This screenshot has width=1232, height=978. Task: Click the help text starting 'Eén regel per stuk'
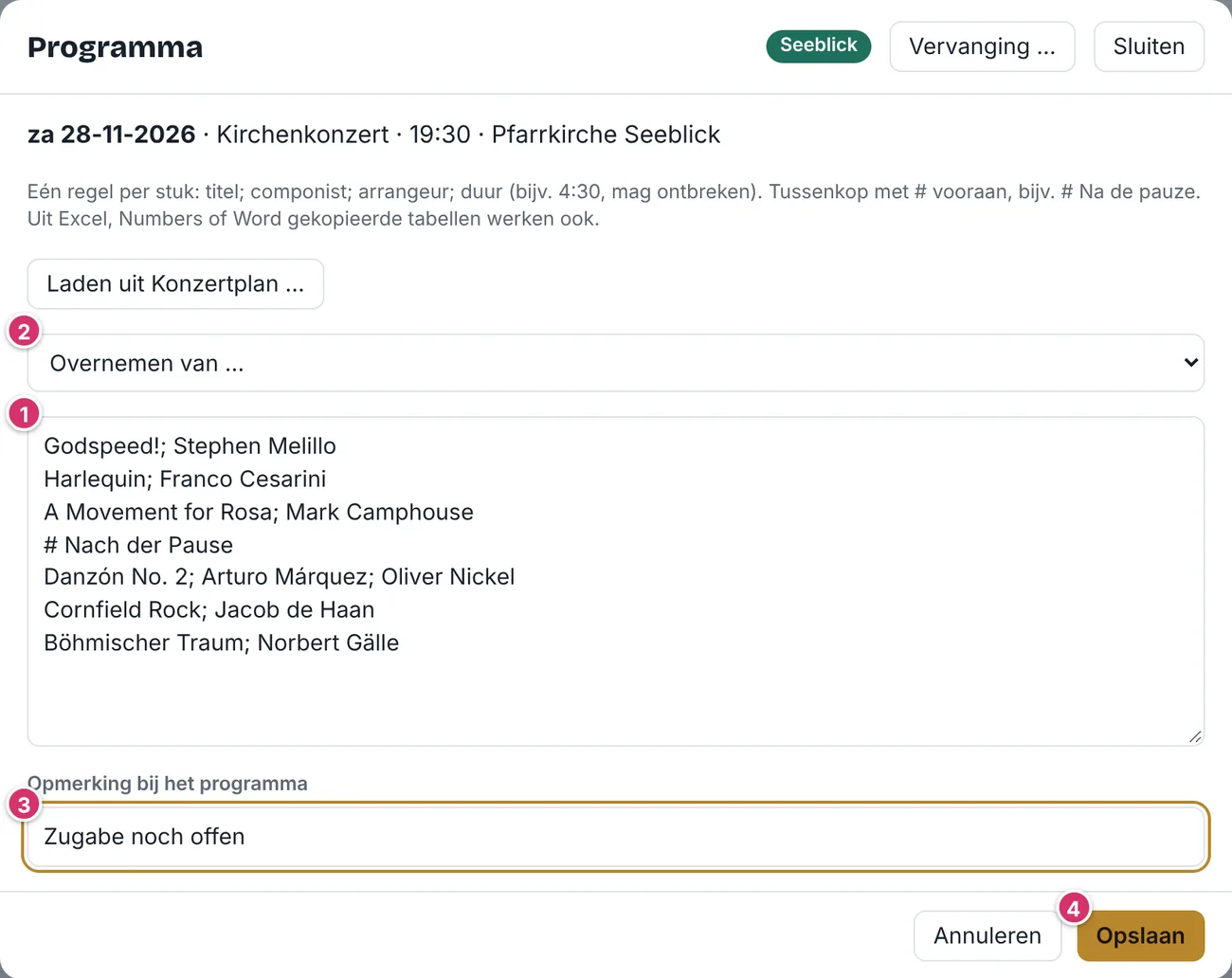pyautogui.click(x=614, y=205)
